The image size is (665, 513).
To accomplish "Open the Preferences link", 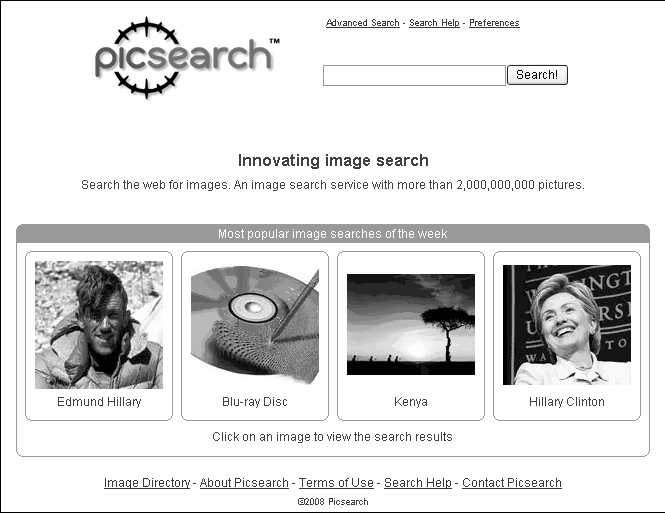I will 494,23.
